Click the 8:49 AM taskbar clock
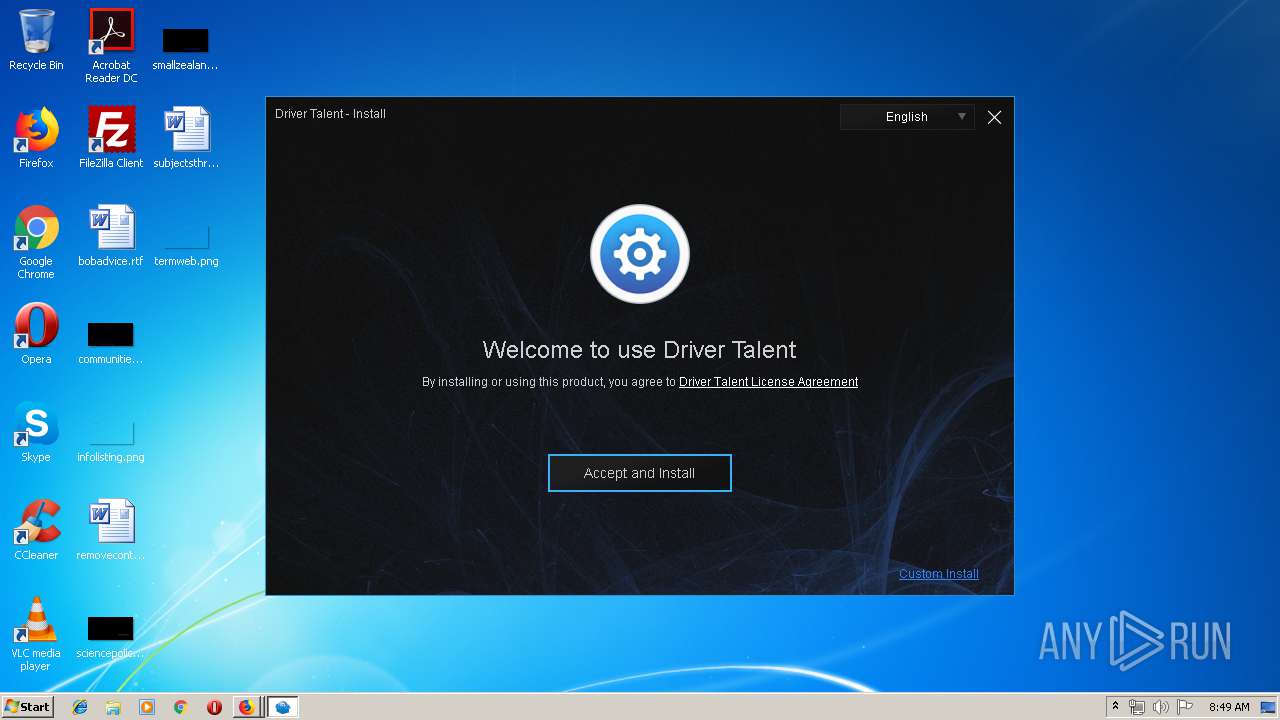This screenshot has width=1280, height=720. coord(1229,707)
